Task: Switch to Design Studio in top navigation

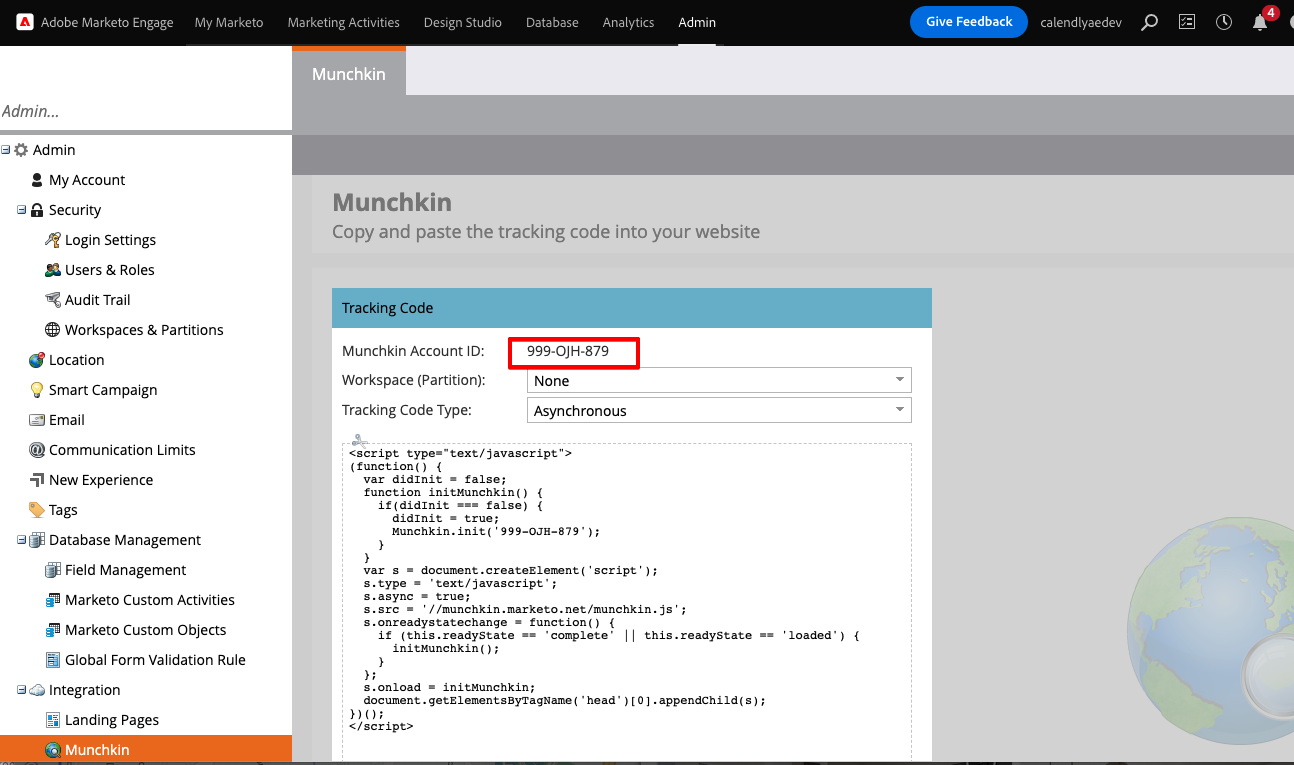Action: [x=462, y=22]
